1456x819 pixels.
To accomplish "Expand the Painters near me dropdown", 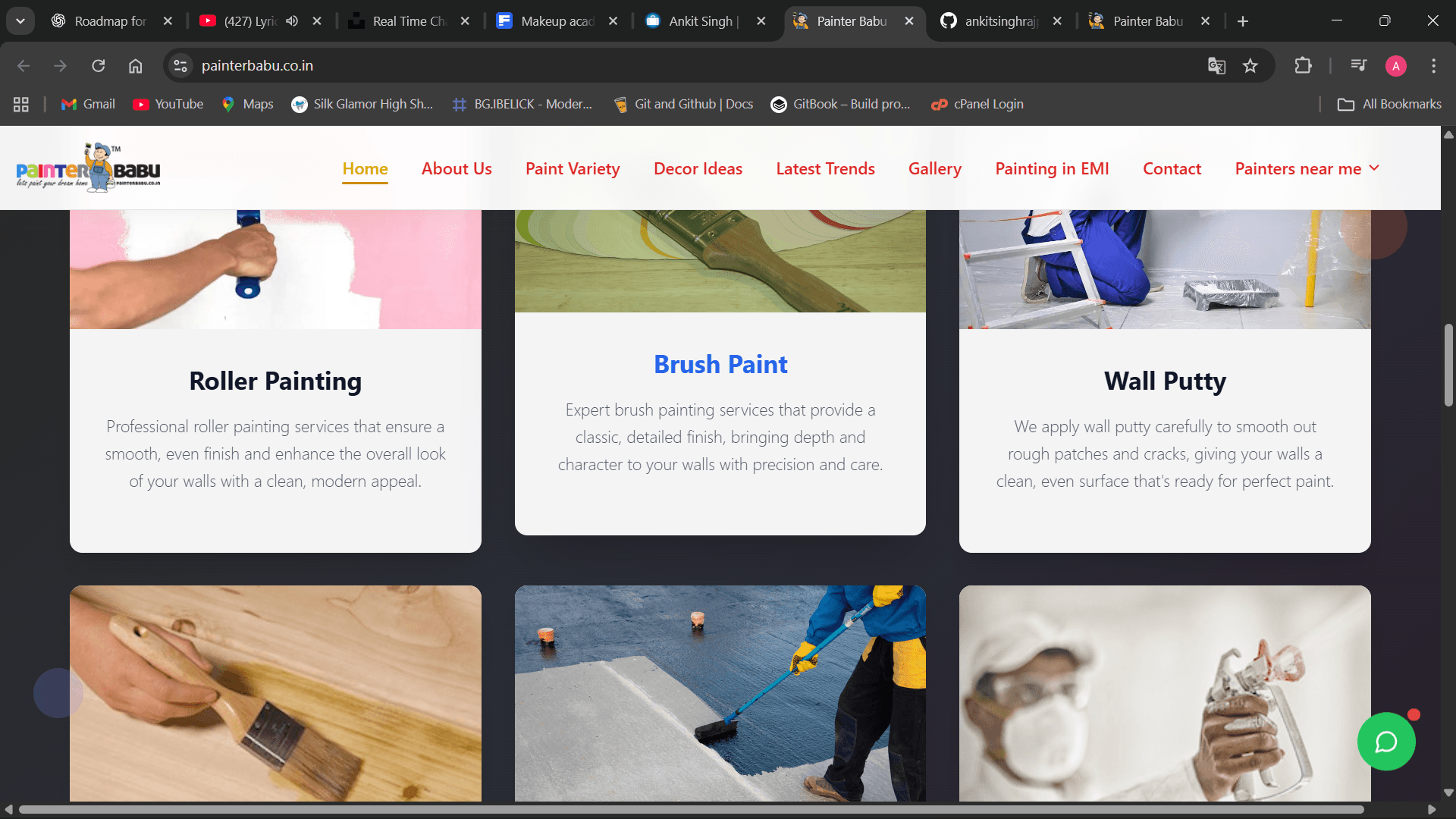I will pos(1307,168).
